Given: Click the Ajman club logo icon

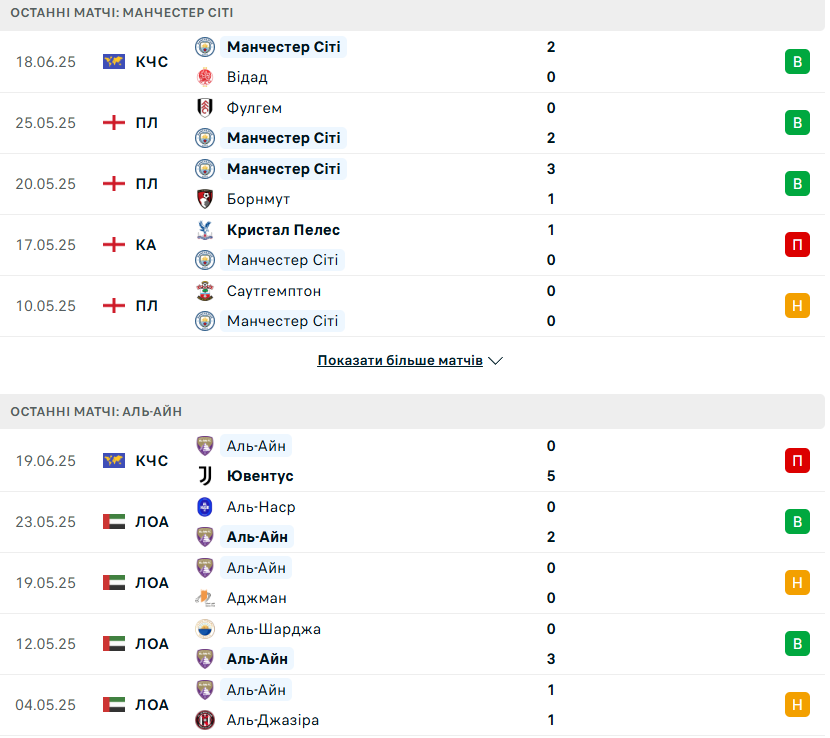Looking at the screenshot, I should point(205,598).
